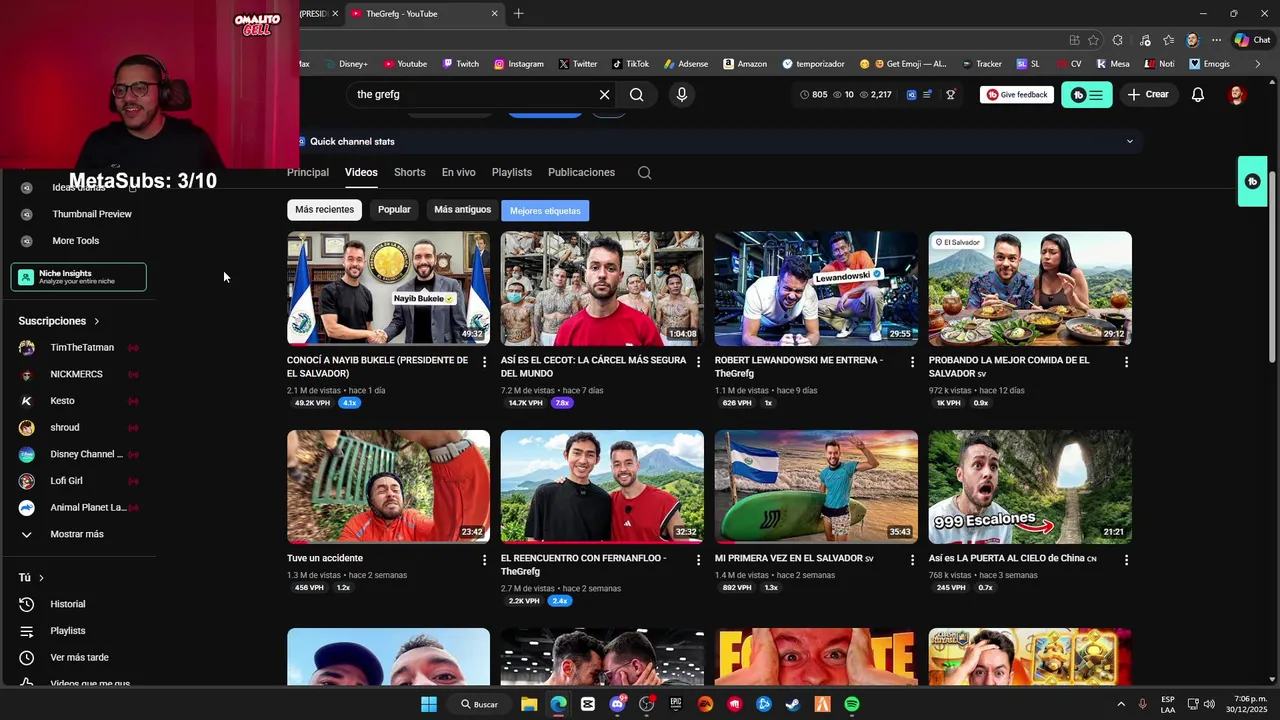This screenshot has height=720, width=1280.
Task: Expand Suscripciones section chevron
Action: coord(97,321)
